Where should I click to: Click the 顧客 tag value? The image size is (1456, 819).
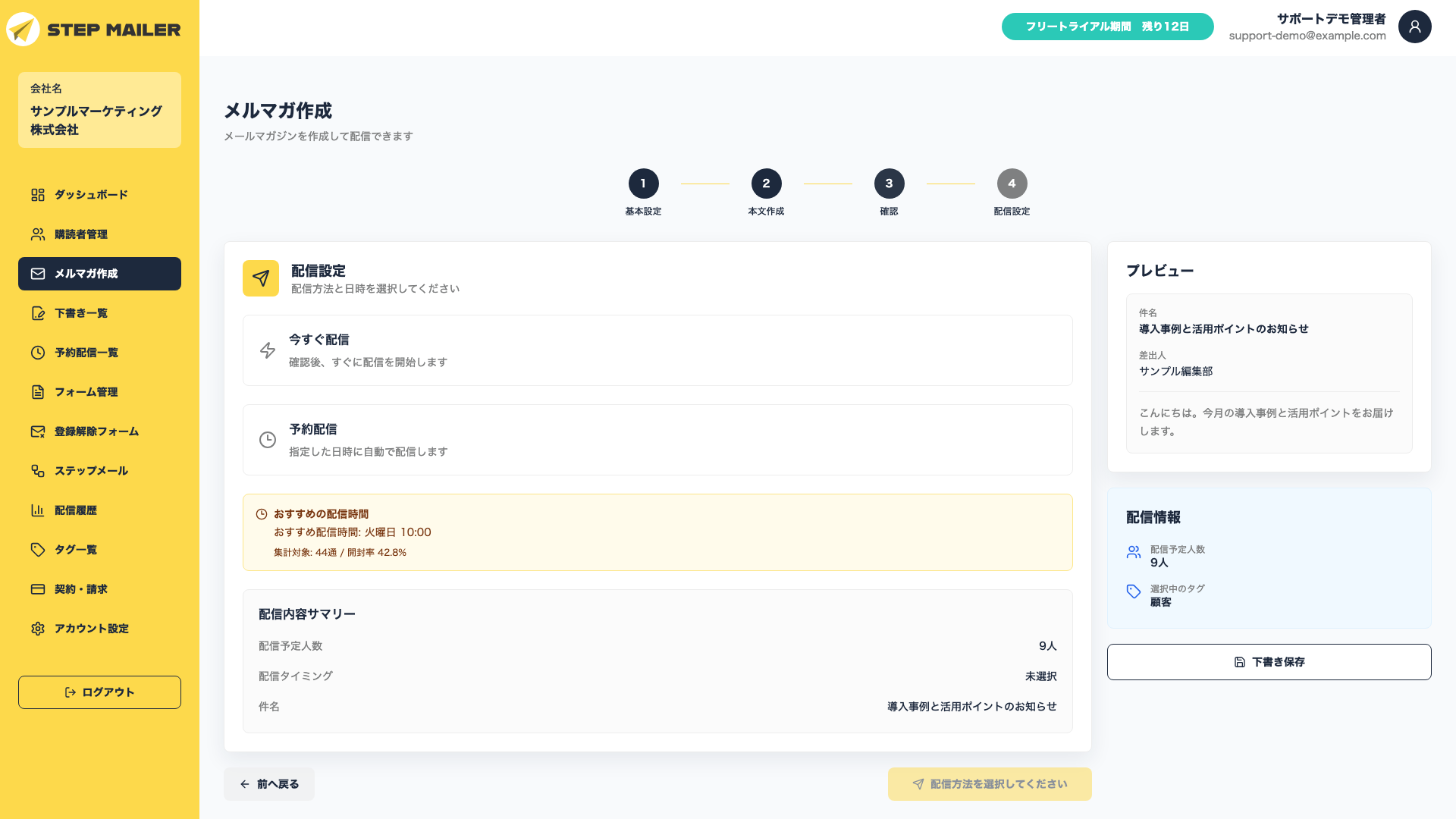[x=1161, y=602]
